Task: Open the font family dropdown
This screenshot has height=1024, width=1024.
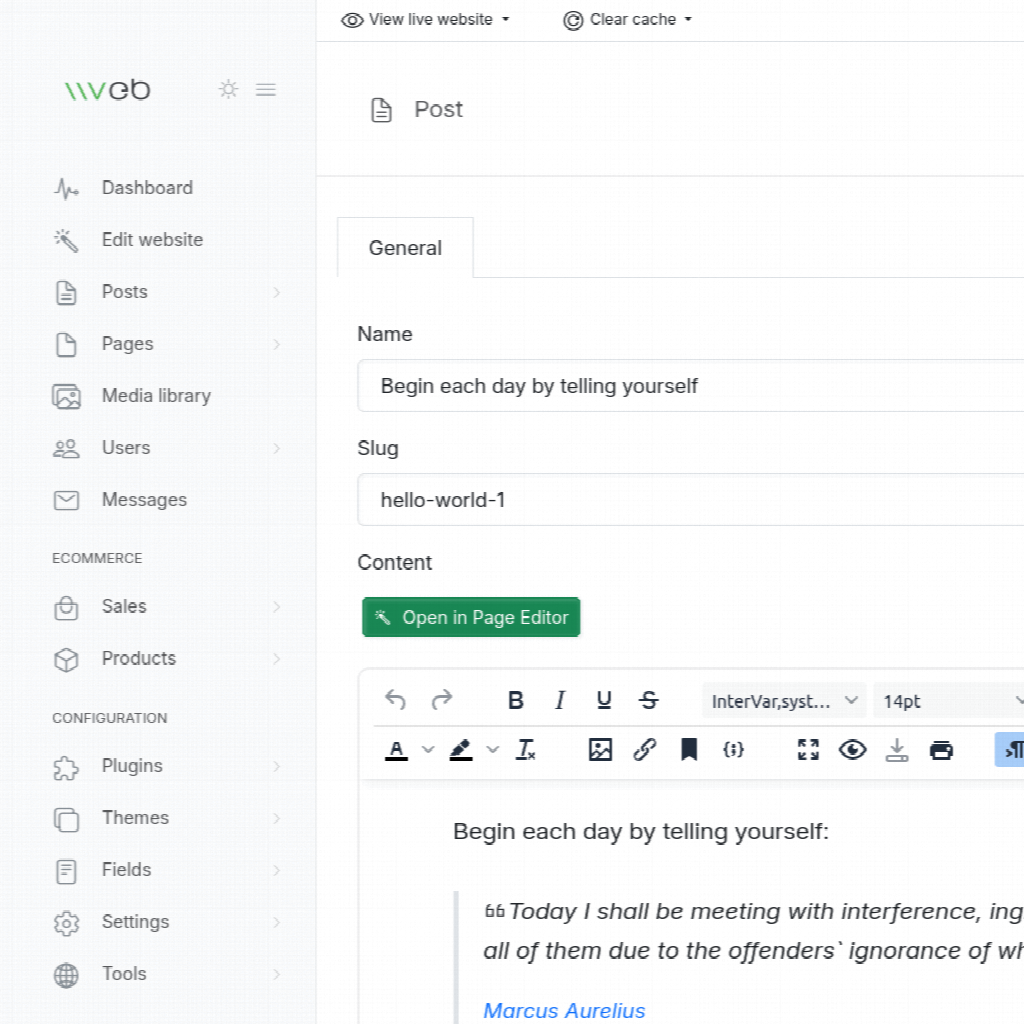Action: click(783, 701)
